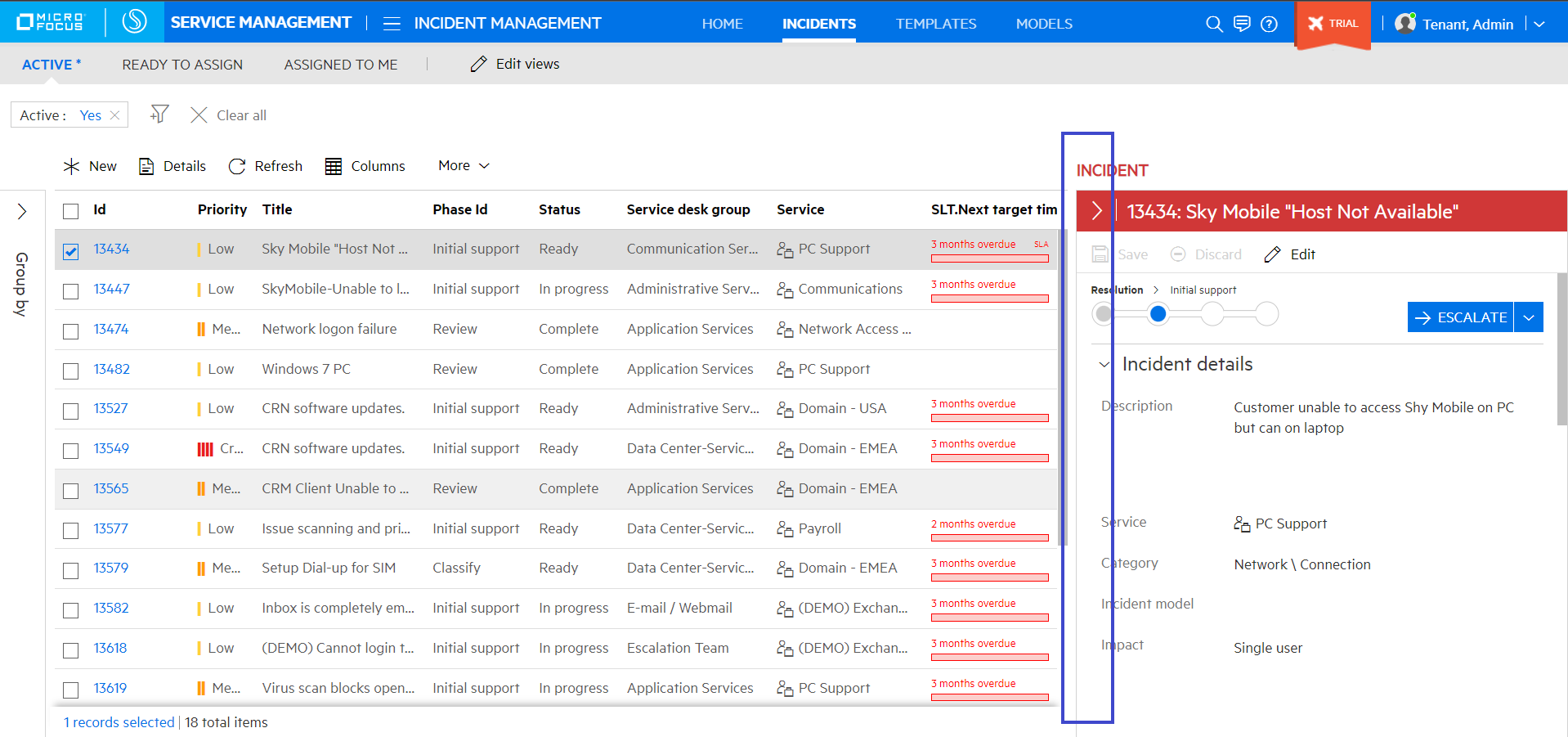The image size is (1568, 737).
Task: Collapse the Incident details section
Action: point(1104,364)
